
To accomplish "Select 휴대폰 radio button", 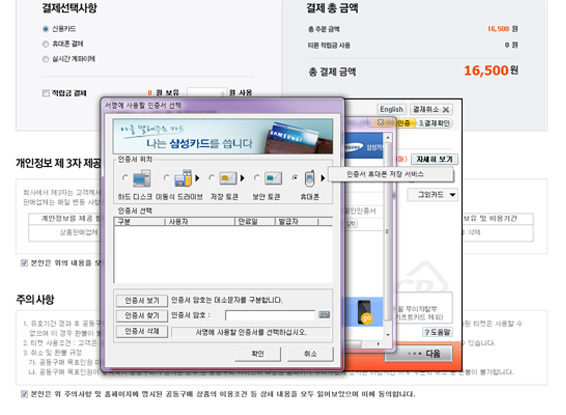I will coord(295,178).
